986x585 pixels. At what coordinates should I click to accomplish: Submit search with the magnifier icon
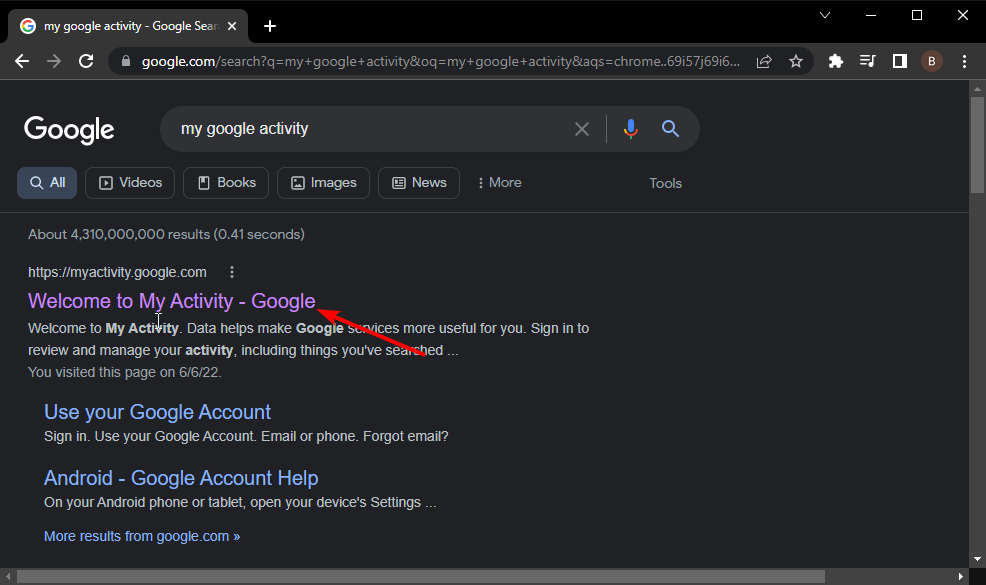[670, 128]
